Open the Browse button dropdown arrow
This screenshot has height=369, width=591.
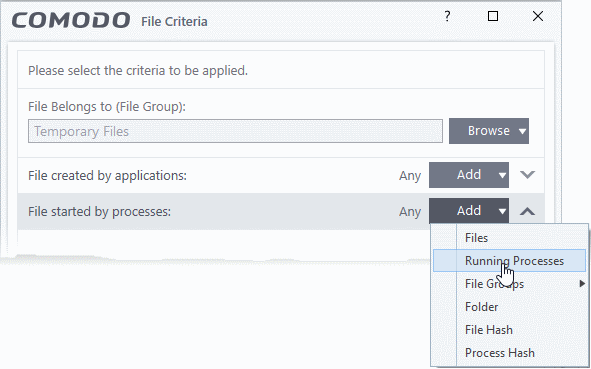(522, 131)
